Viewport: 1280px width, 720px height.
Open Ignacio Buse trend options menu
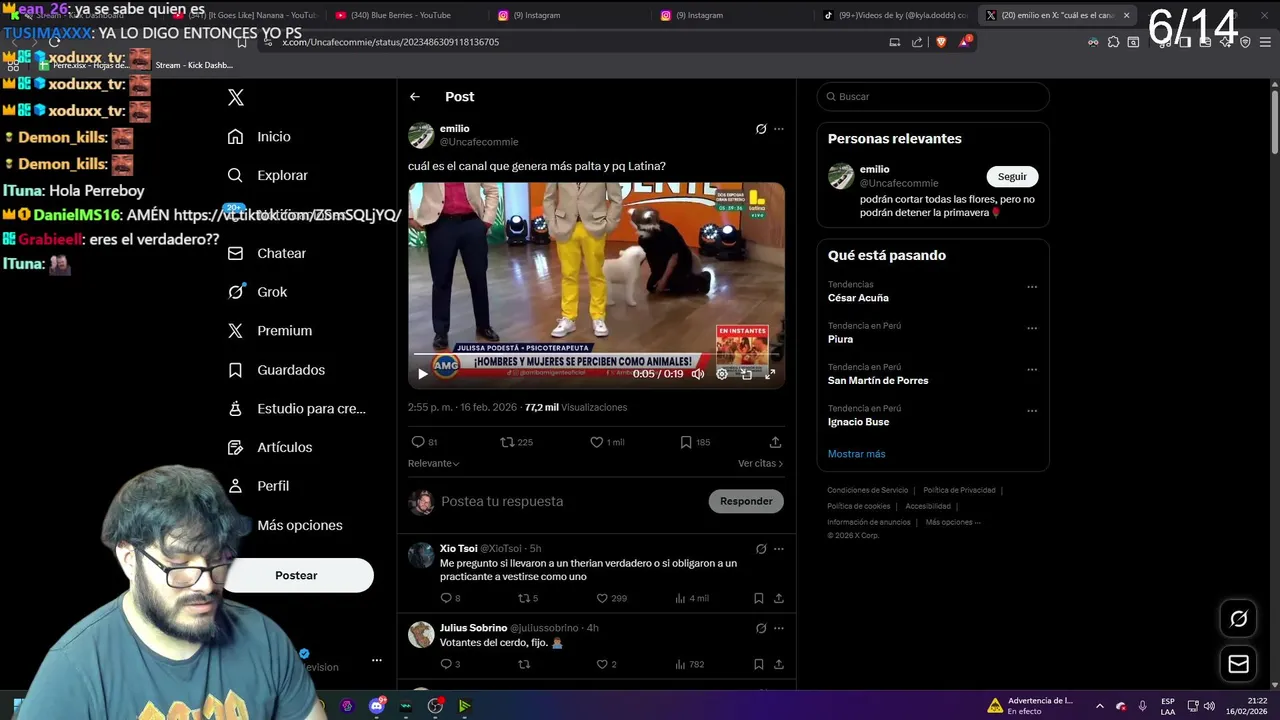click(1032, 411)
